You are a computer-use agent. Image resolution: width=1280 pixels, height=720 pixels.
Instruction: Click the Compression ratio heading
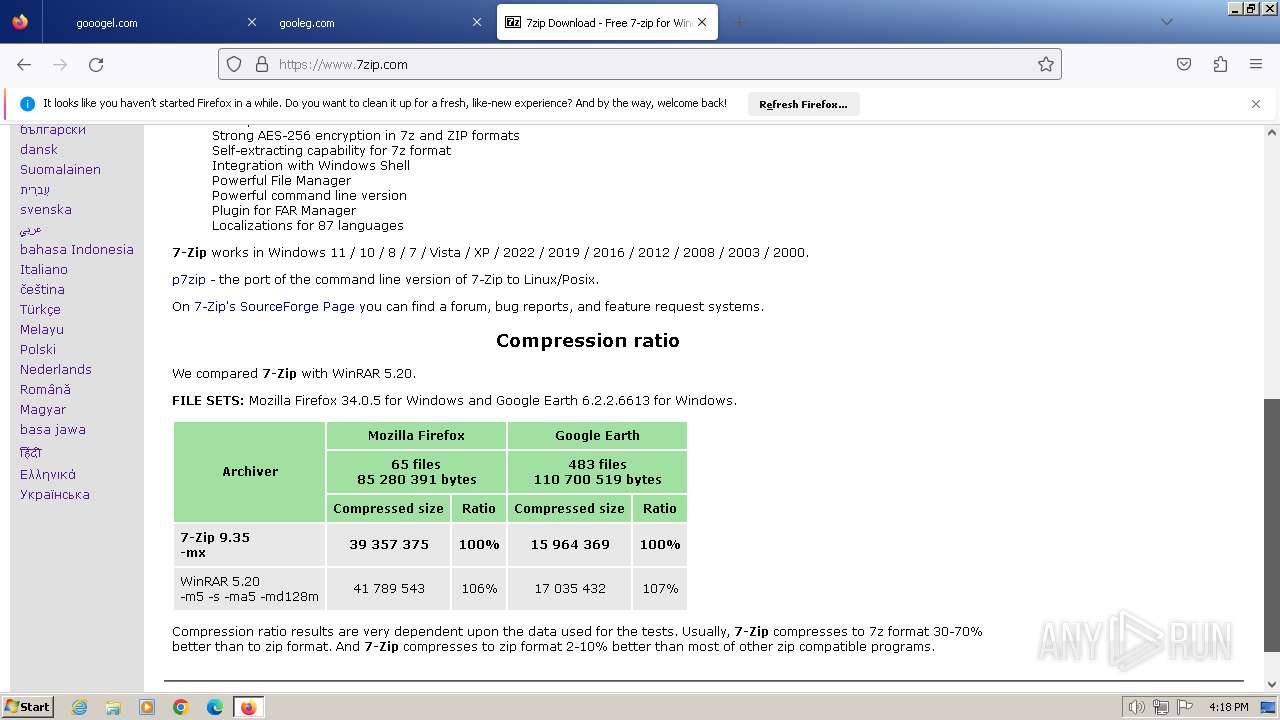(588, 341)
